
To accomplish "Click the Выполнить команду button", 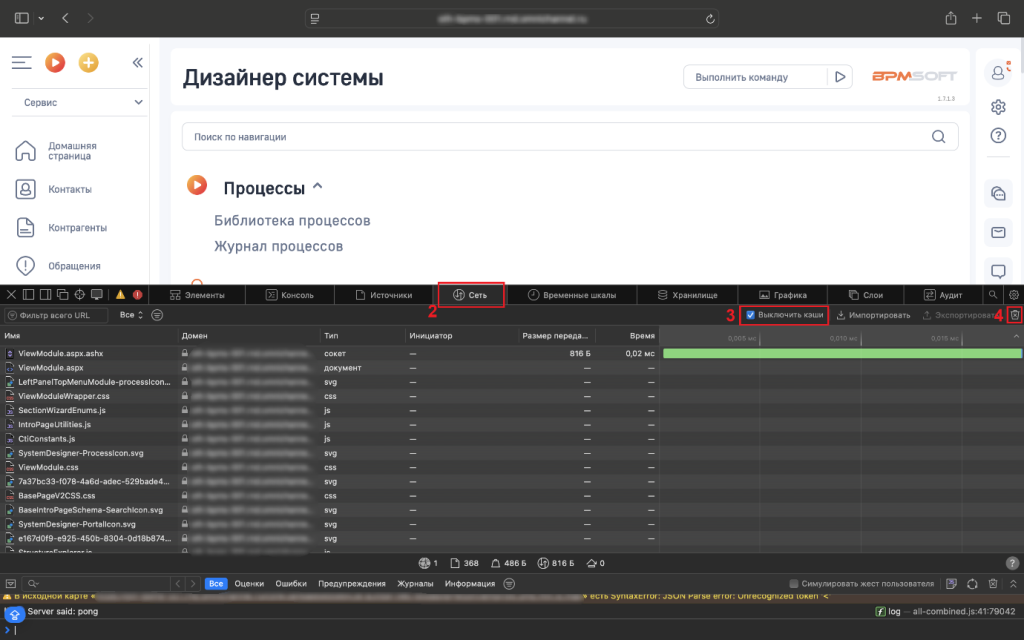I will tap(768, 76).
